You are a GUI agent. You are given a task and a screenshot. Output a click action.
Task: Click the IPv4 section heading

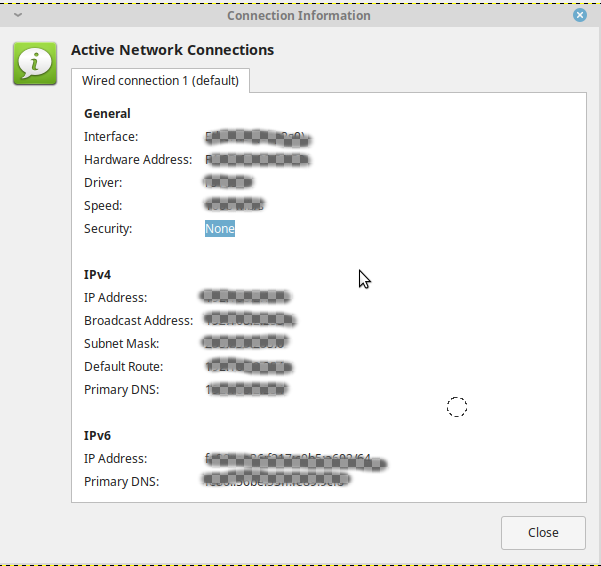[x=98, y=274]
